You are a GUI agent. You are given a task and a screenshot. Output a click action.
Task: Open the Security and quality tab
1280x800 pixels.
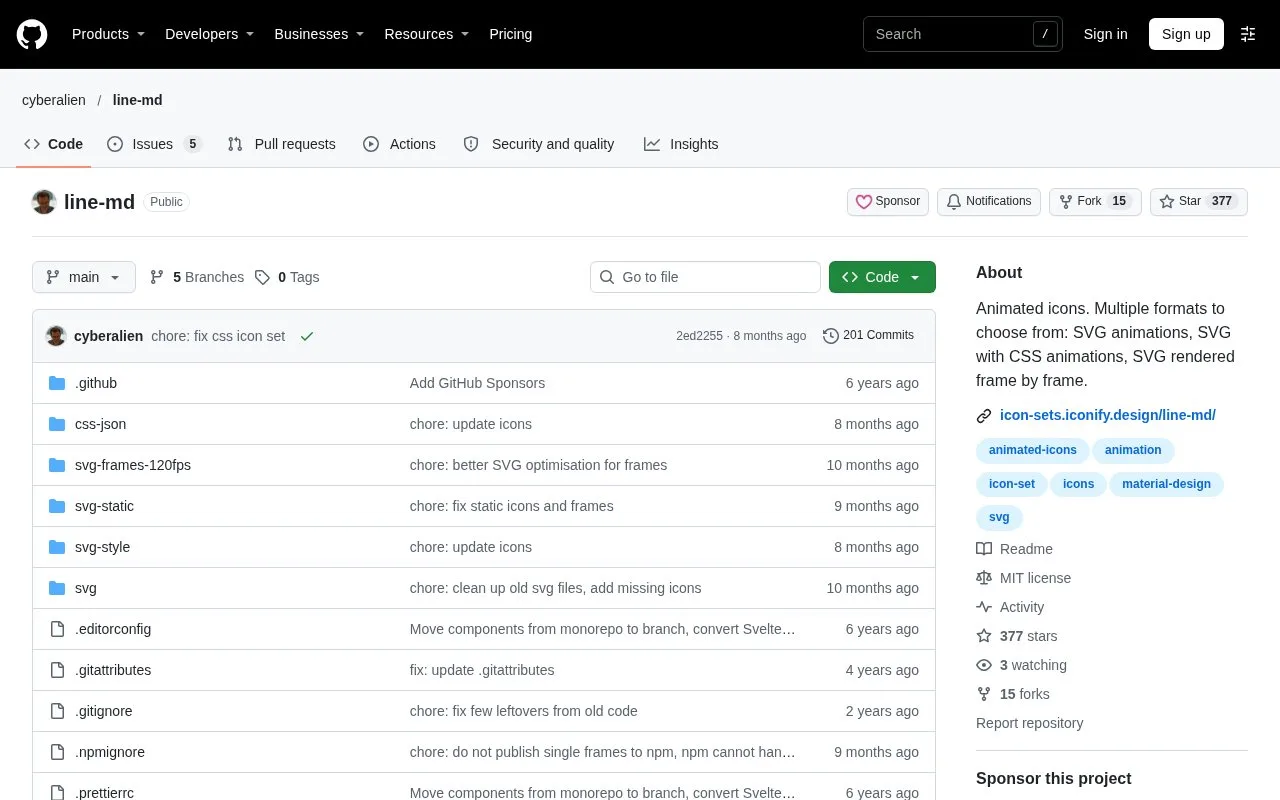(x=539, y=144)
